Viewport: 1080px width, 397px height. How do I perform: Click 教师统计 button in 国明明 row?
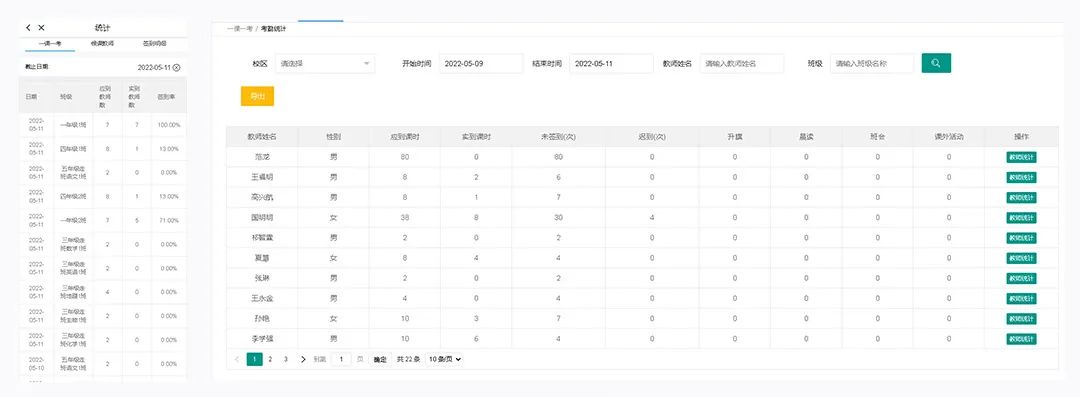(1021, 218)
